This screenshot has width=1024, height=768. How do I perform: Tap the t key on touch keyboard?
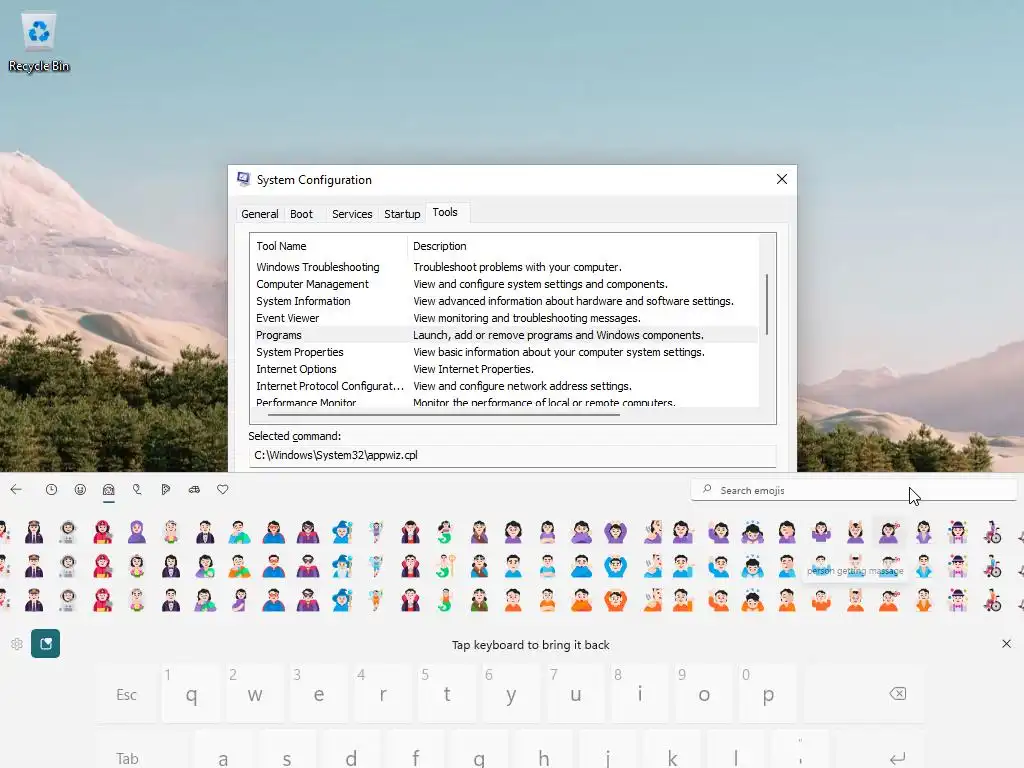click(447, 694)
